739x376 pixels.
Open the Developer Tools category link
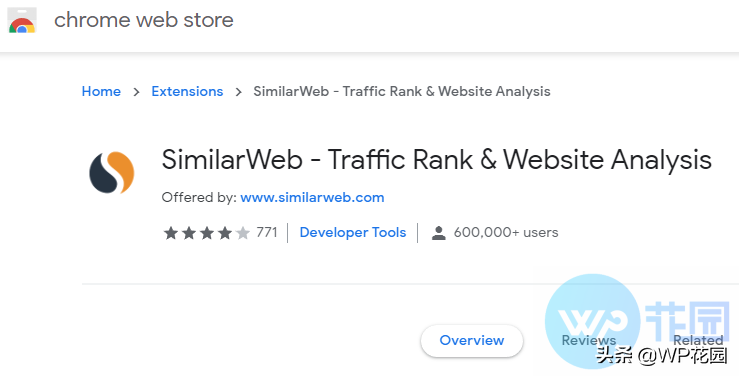[x=353, y=233]
